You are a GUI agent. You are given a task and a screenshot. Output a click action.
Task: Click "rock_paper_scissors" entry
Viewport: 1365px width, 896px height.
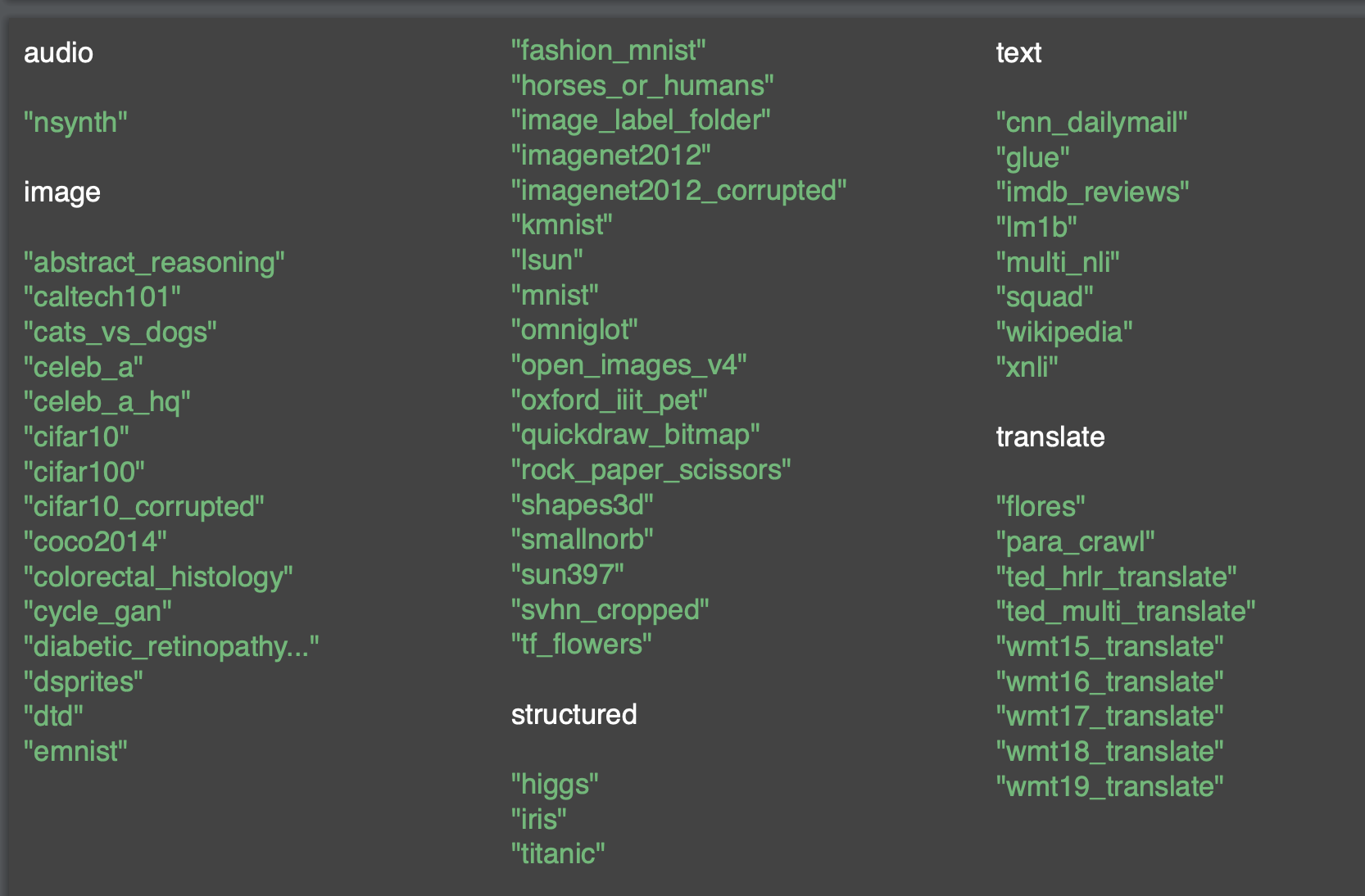pos(651,470)
